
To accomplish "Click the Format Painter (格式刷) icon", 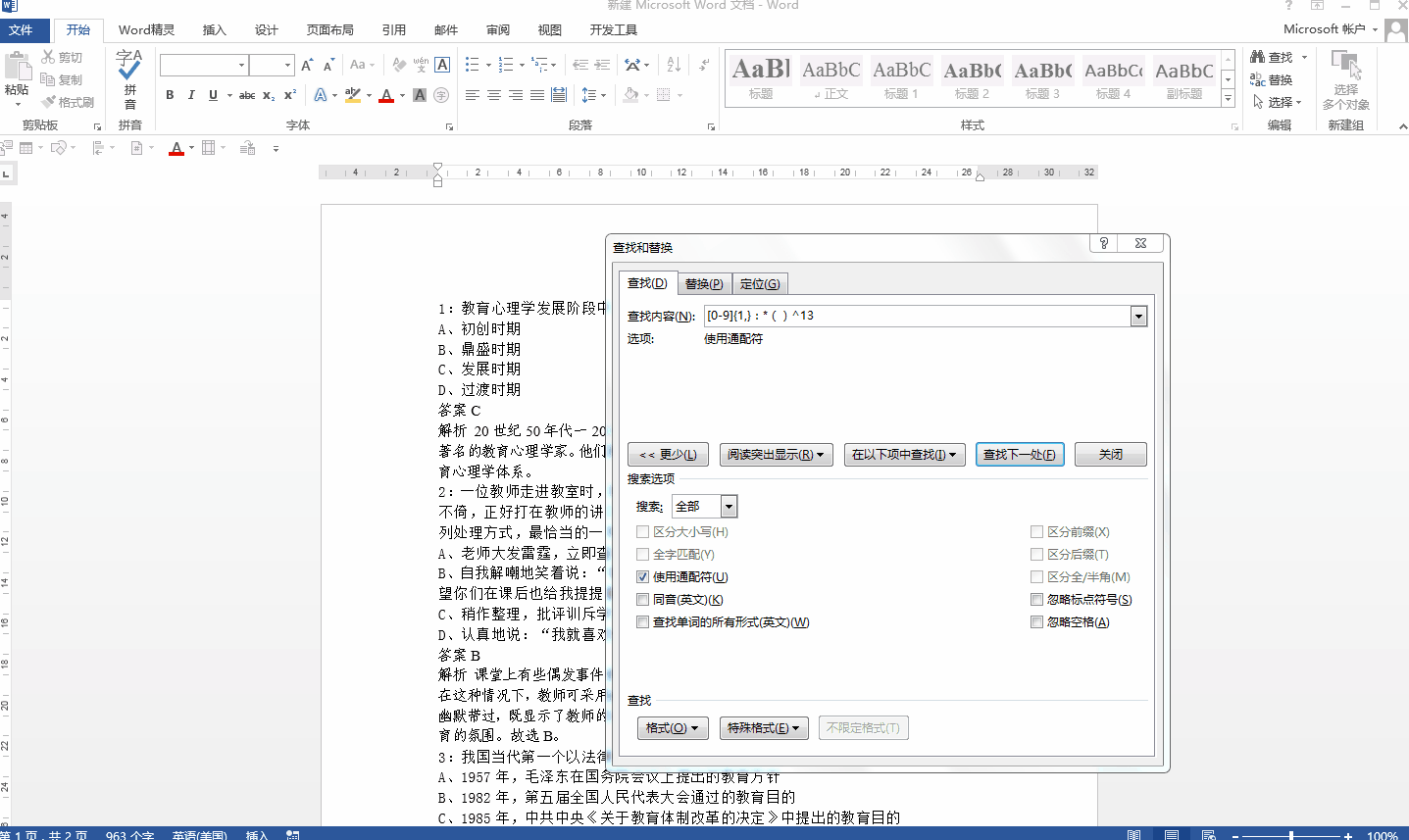I will 48,102.
